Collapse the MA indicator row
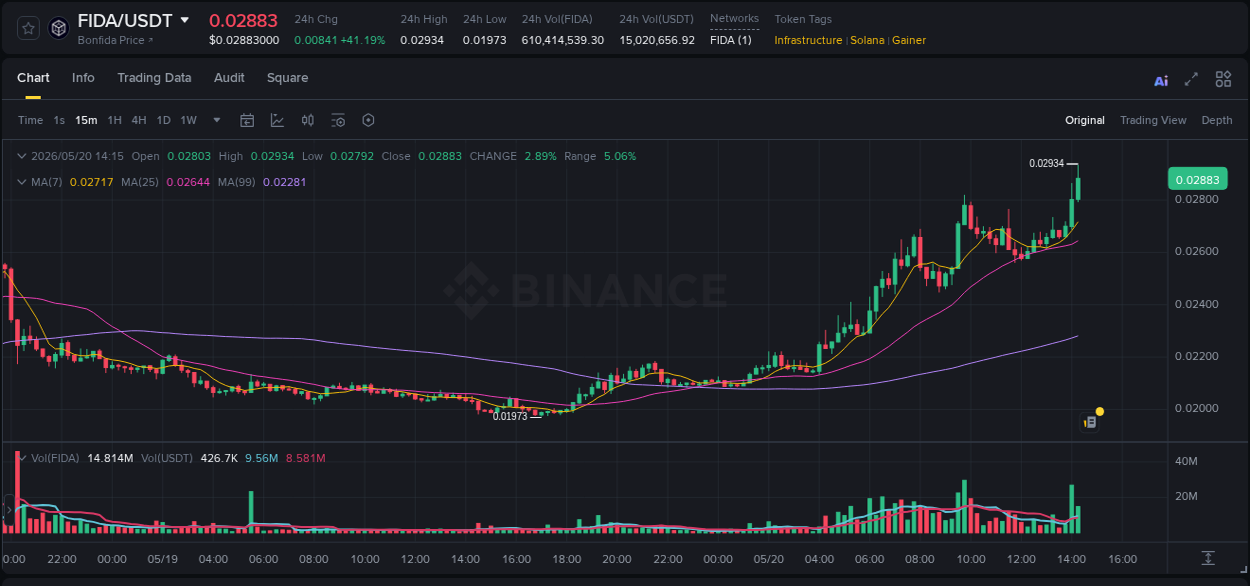1250x586 pixels. (x=22, y=182)
